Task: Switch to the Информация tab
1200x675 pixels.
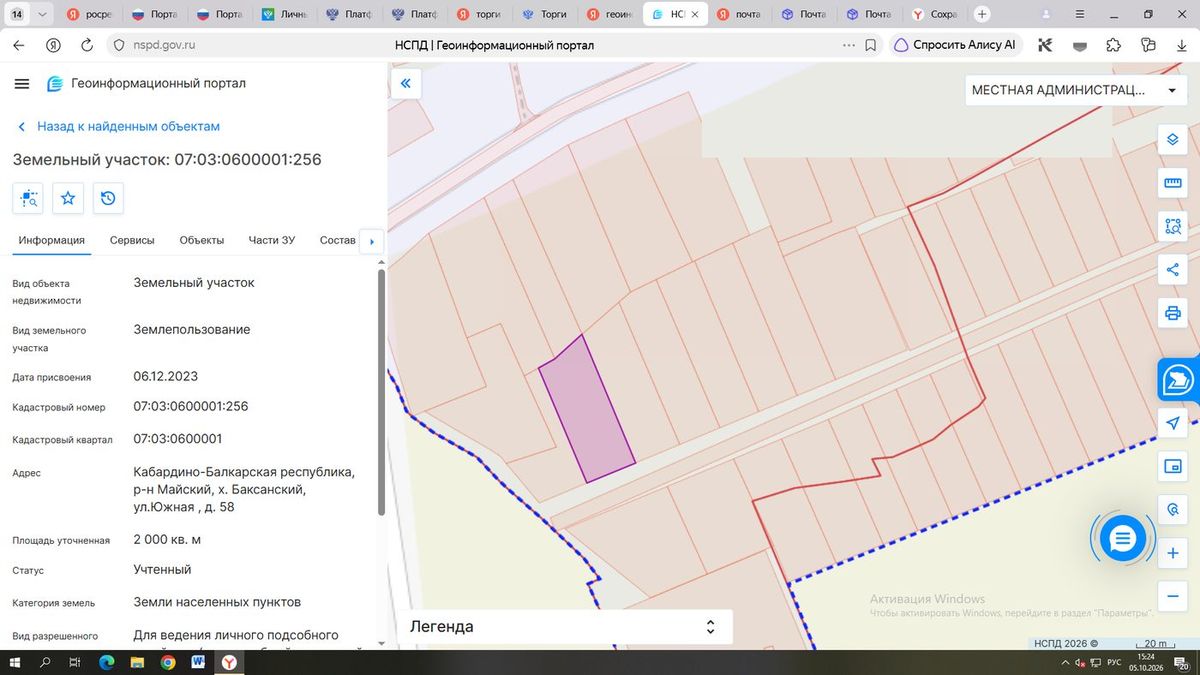Action: point(51,240)
